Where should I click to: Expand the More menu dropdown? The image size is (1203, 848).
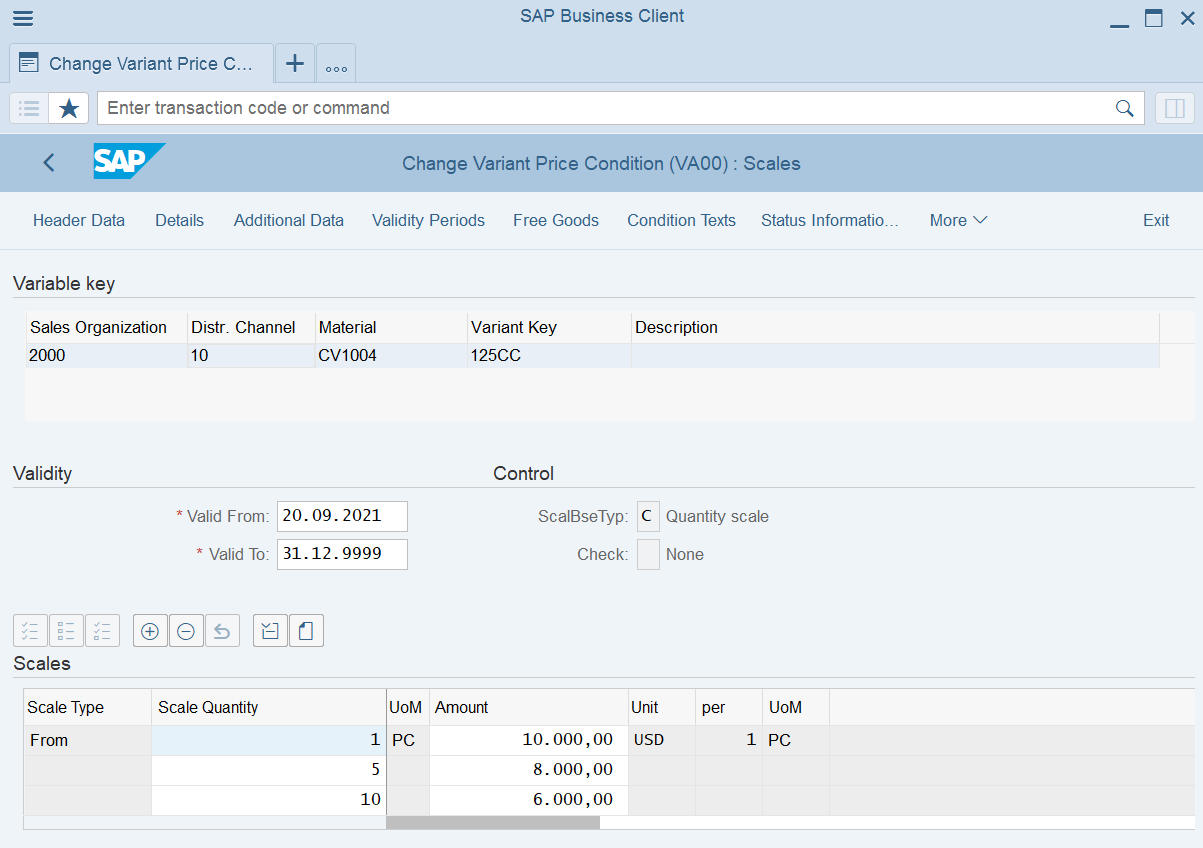(x=958, y=220)
